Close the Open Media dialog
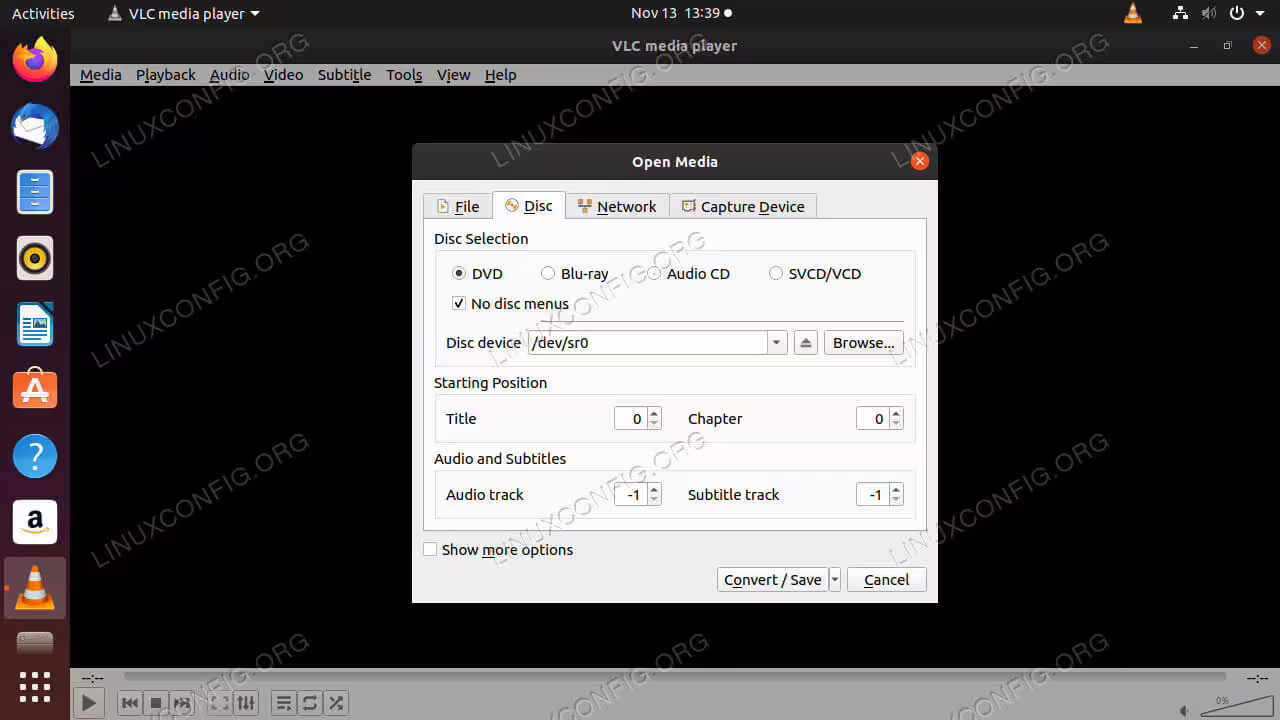 (920, 161)
